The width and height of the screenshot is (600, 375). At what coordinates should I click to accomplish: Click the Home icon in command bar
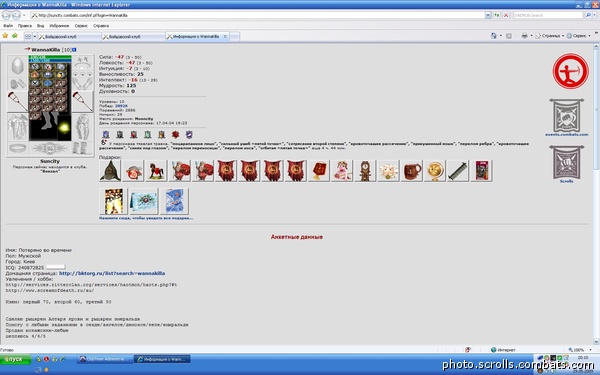(494, 36)
